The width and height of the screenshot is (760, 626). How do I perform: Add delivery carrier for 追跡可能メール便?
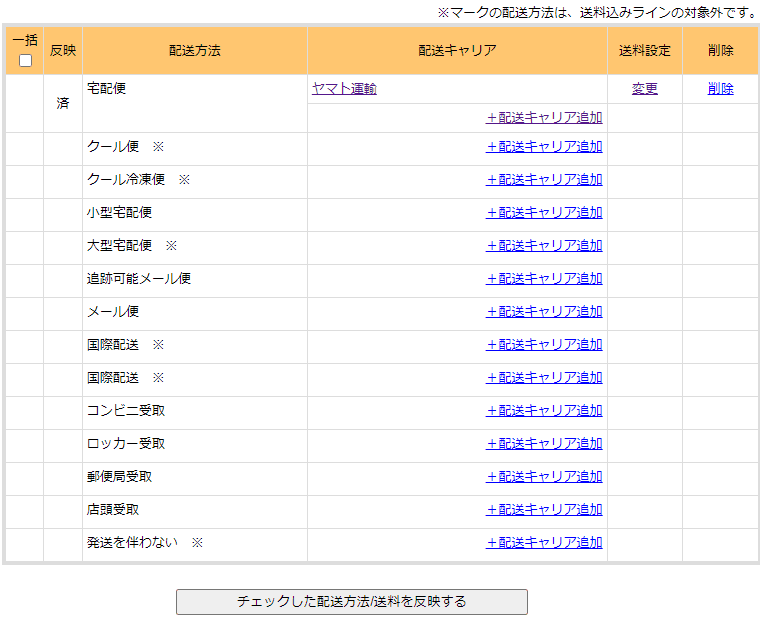pos(544,279)
